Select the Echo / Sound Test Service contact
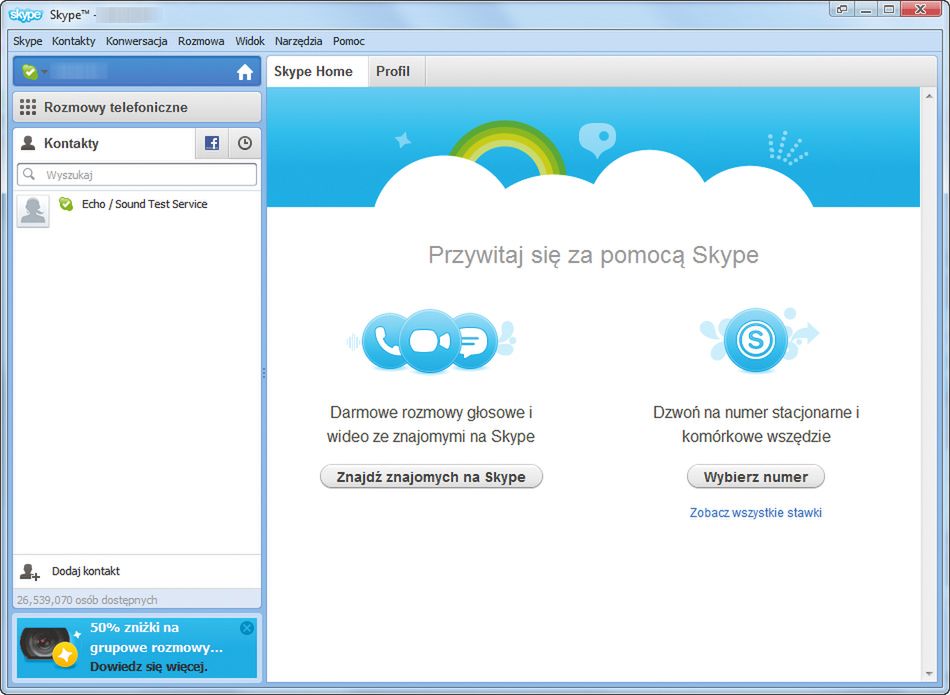Screen dimensions: 950x695 137,211
